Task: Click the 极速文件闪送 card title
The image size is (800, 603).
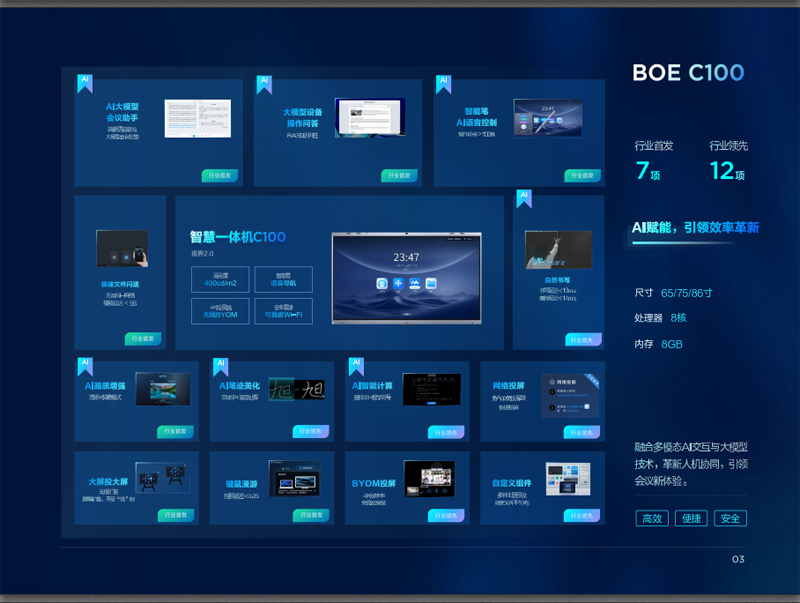Action: [120, 284]
